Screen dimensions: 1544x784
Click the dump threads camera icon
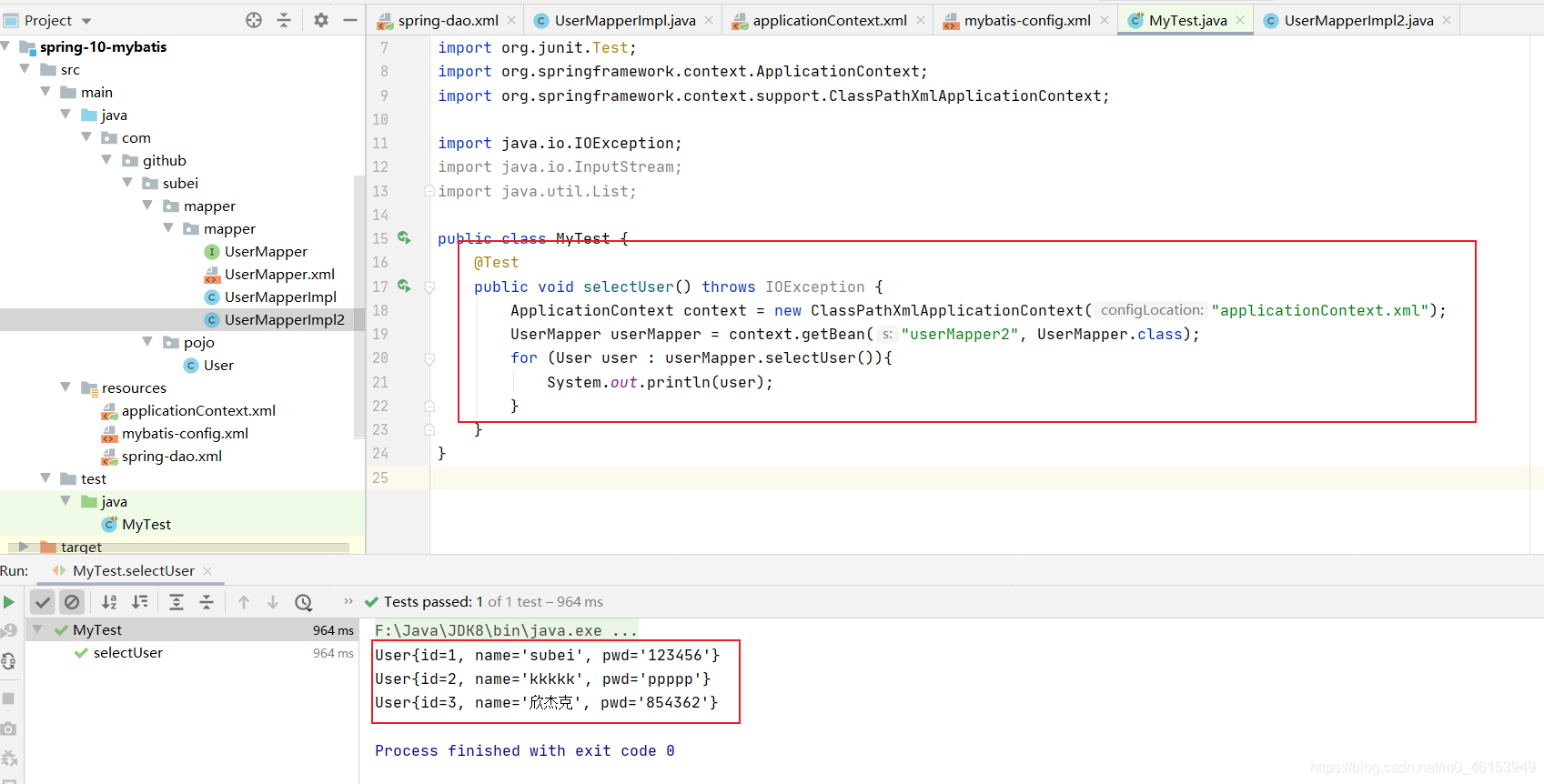[8, 729]
